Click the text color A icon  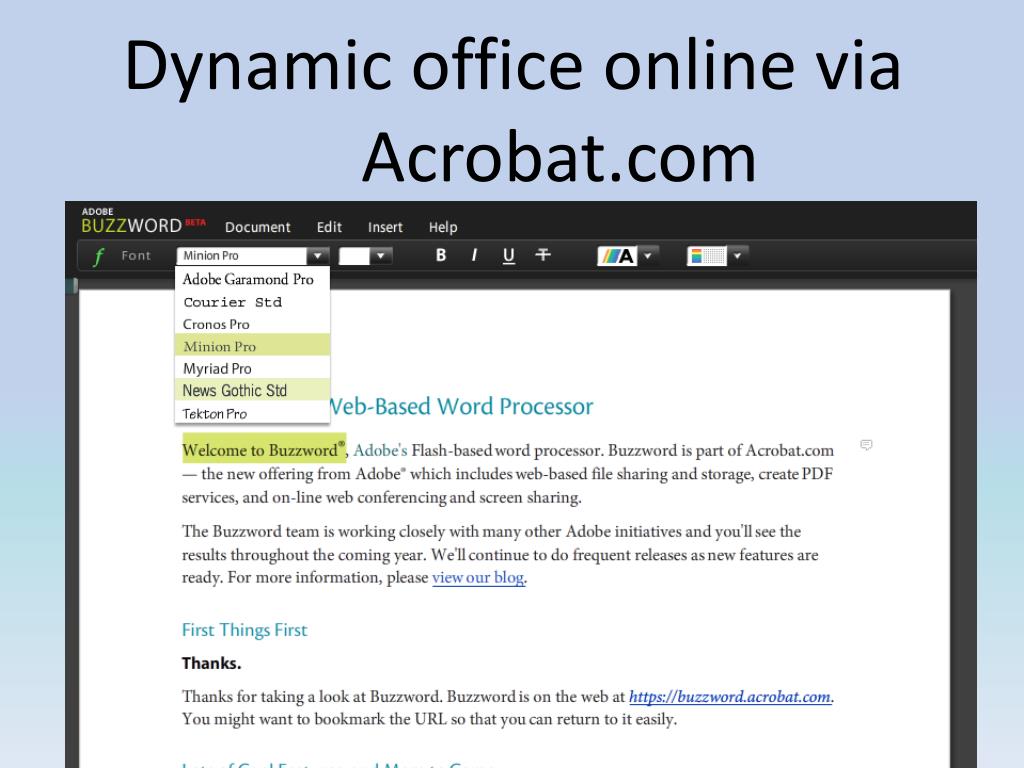617,256
